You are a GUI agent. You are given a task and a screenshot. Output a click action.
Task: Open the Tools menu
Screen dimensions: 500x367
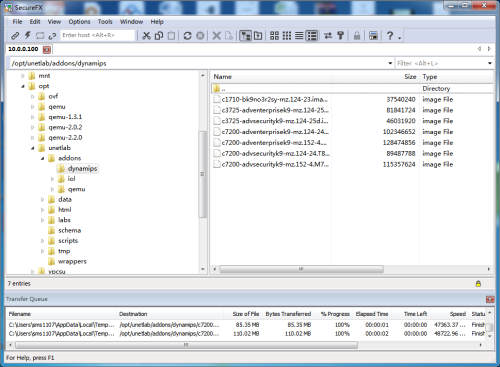click(105, 22)
